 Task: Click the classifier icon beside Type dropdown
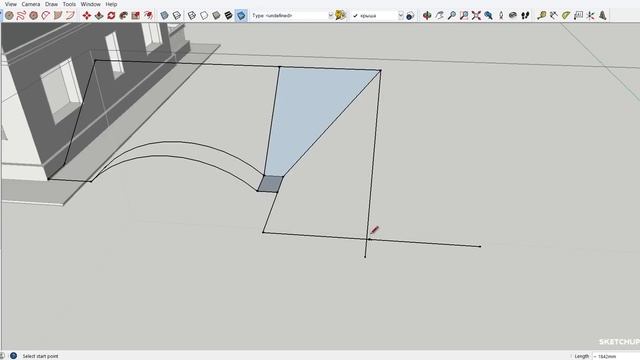340,16
